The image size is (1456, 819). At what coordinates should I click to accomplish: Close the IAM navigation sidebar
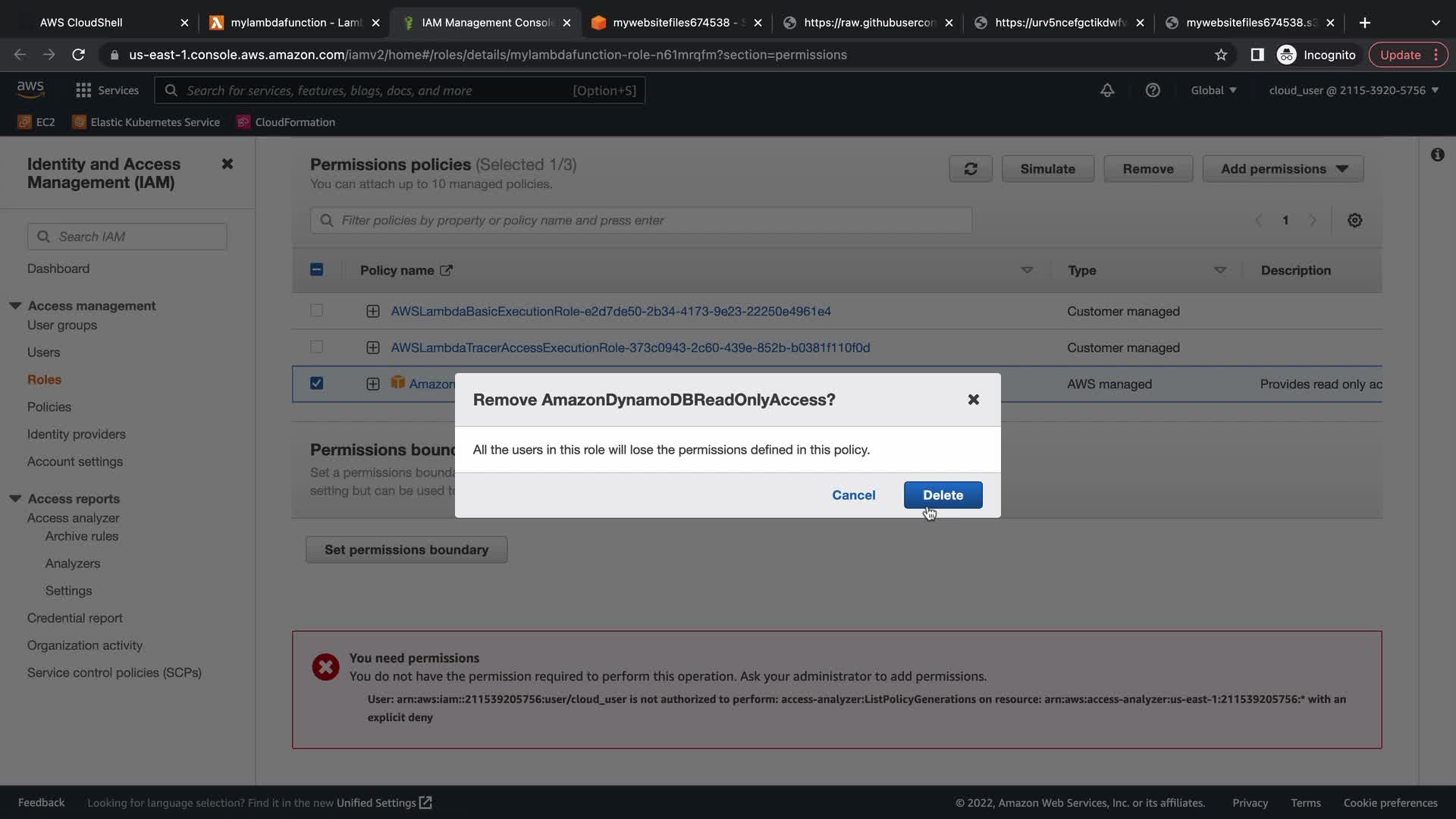[x=227, y=164]
